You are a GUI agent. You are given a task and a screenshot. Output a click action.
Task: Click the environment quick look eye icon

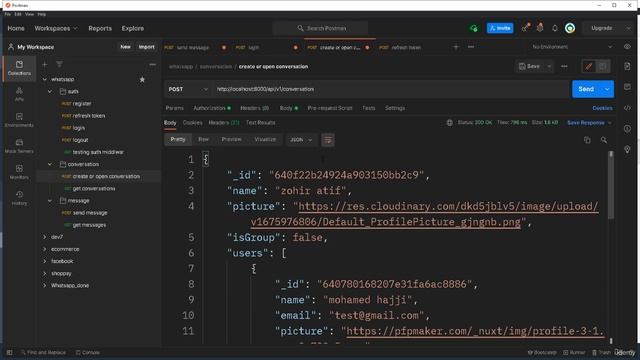(x=627, y=47)
